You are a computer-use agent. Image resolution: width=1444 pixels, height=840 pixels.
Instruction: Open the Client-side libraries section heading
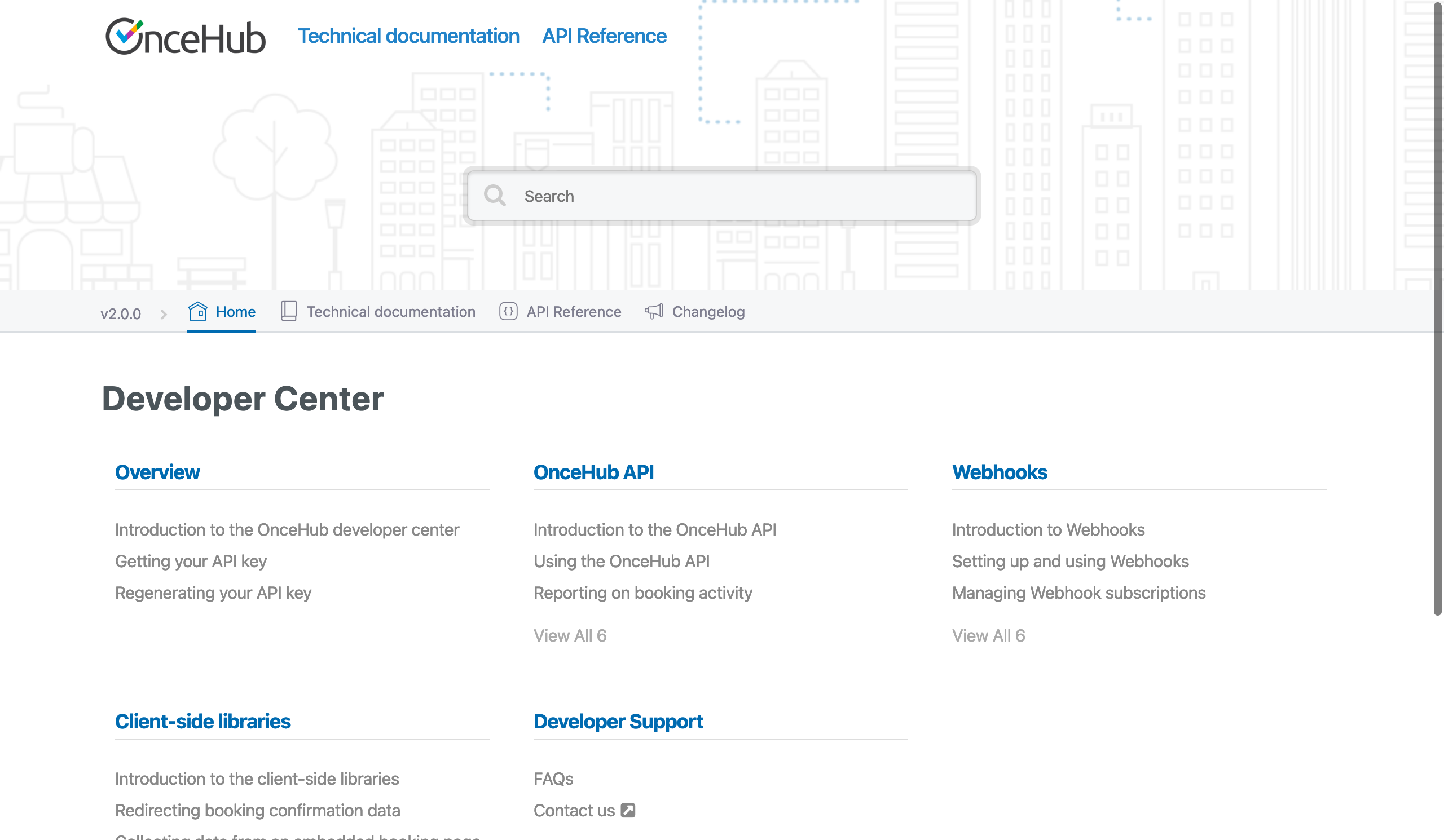pos(203,722)
